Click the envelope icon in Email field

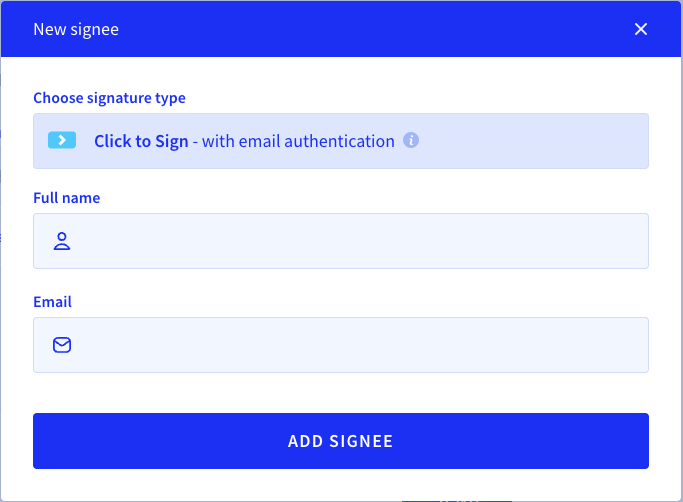click(x=62, y=345)
